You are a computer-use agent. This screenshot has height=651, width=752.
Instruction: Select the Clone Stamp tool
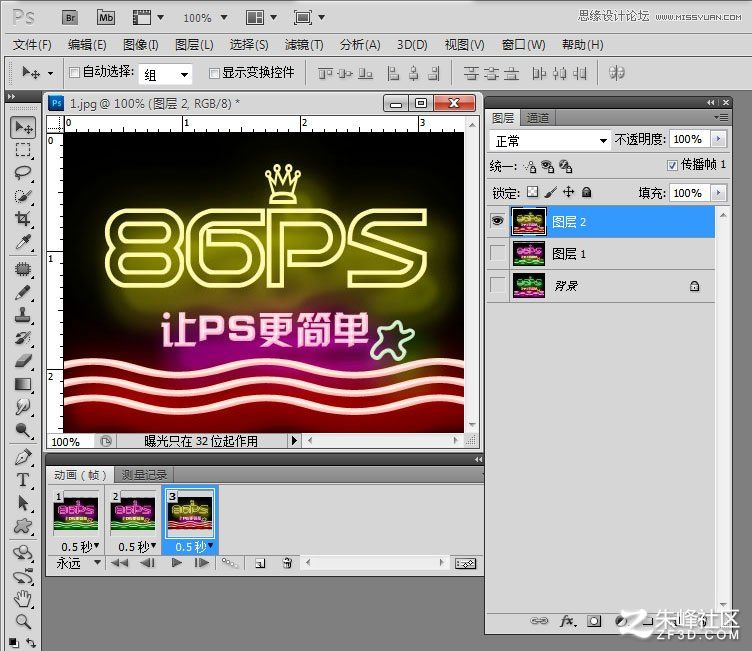pyautogui.click(x=23, y=315)
